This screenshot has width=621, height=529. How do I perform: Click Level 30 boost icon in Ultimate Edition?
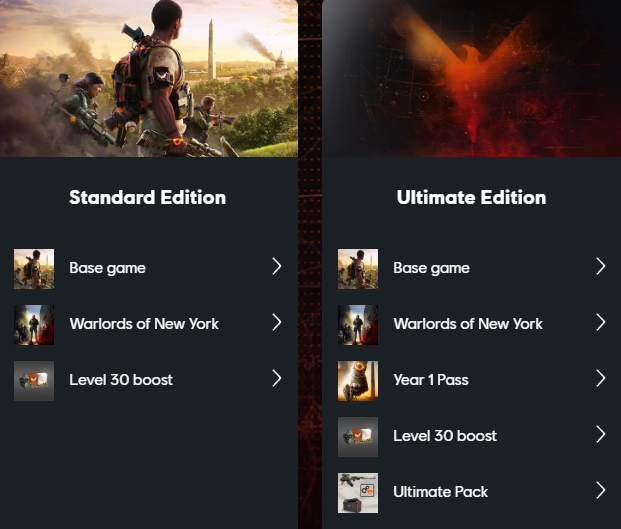tap(358, 437)
